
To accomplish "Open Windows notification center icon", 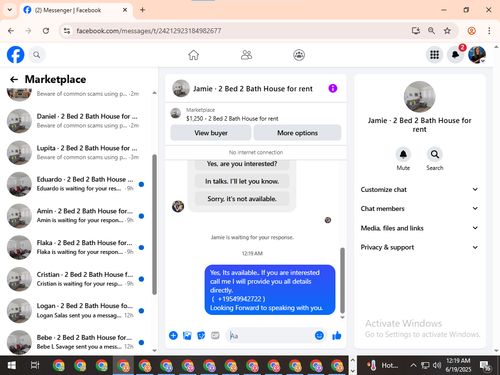I will click(x=485, y=366).
